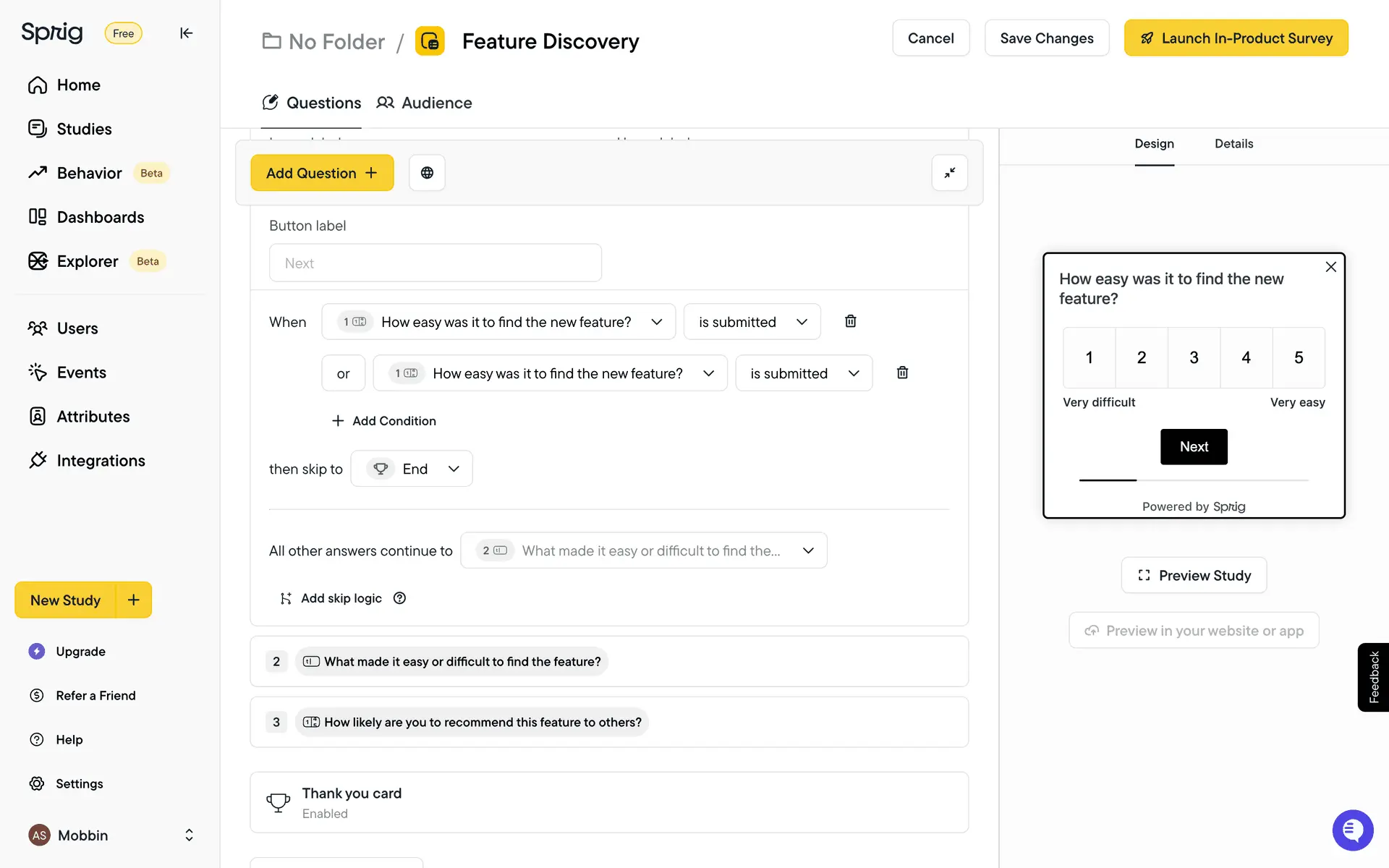Click the skip logic help icon
1389x868 pixels.
pyautogui.click(x=399, y=598)
